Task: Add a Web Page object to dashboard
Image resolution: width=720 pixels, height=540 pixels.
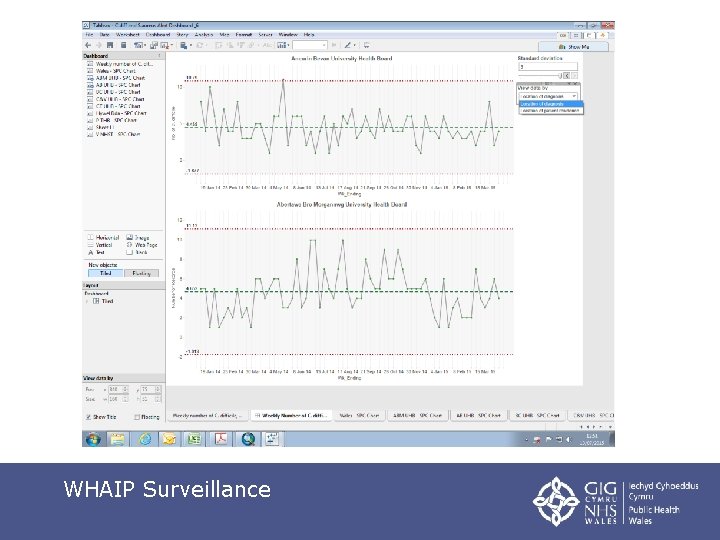Action: pos(142,245)
